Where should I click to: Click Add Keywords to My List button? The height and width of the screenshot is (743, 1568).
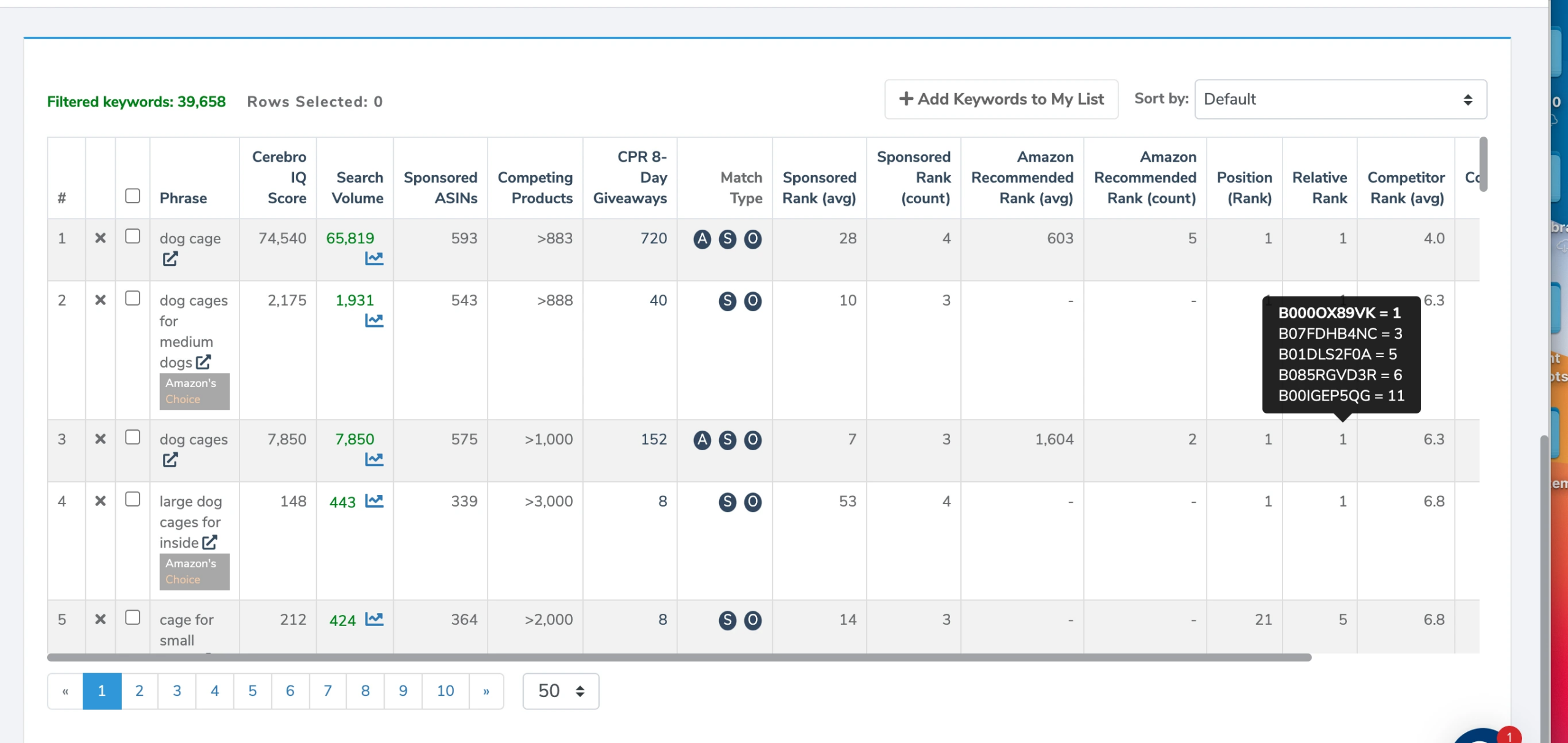[1001, 99]
